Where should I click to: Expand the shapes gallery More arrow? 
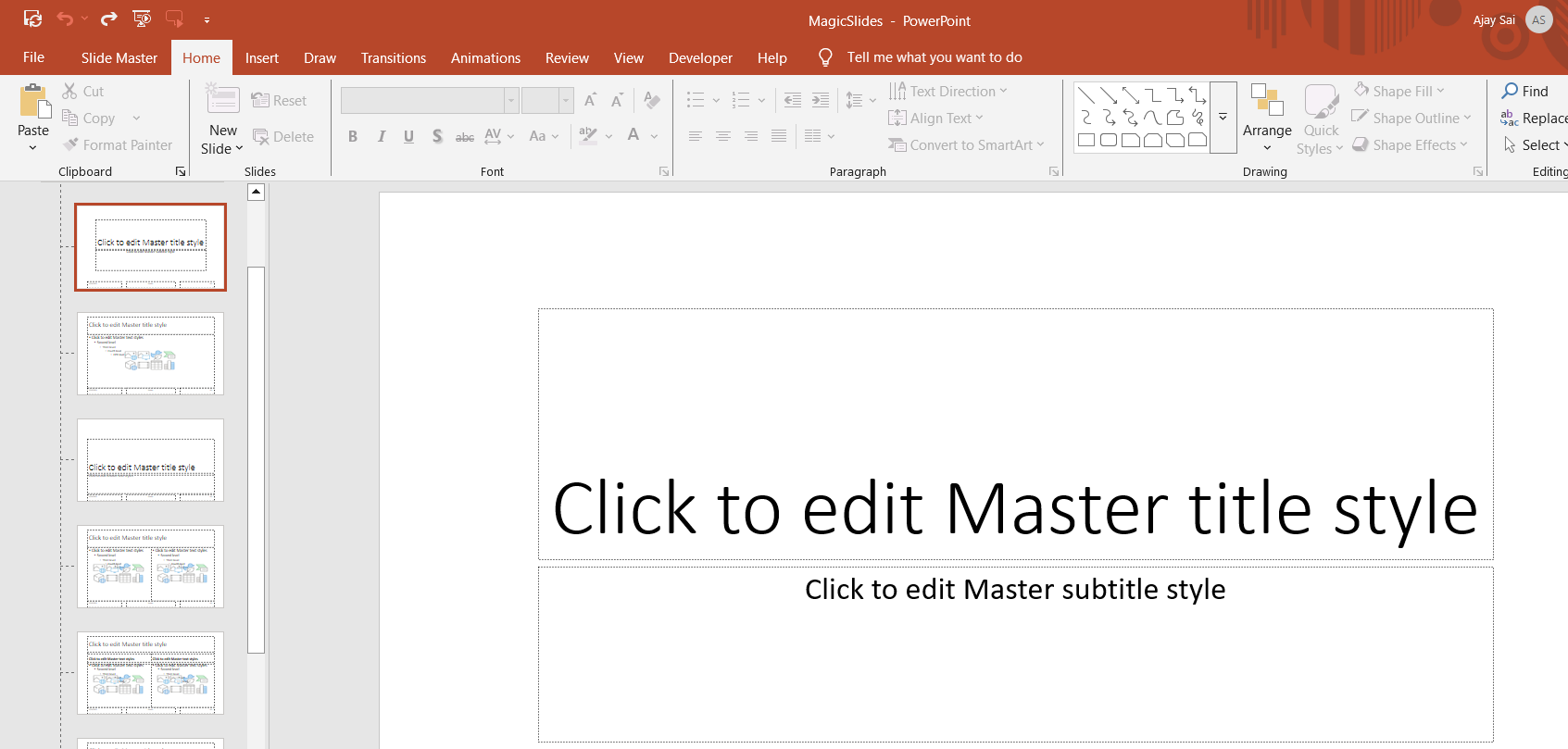pyautogui.click(x=1223, y=118)
